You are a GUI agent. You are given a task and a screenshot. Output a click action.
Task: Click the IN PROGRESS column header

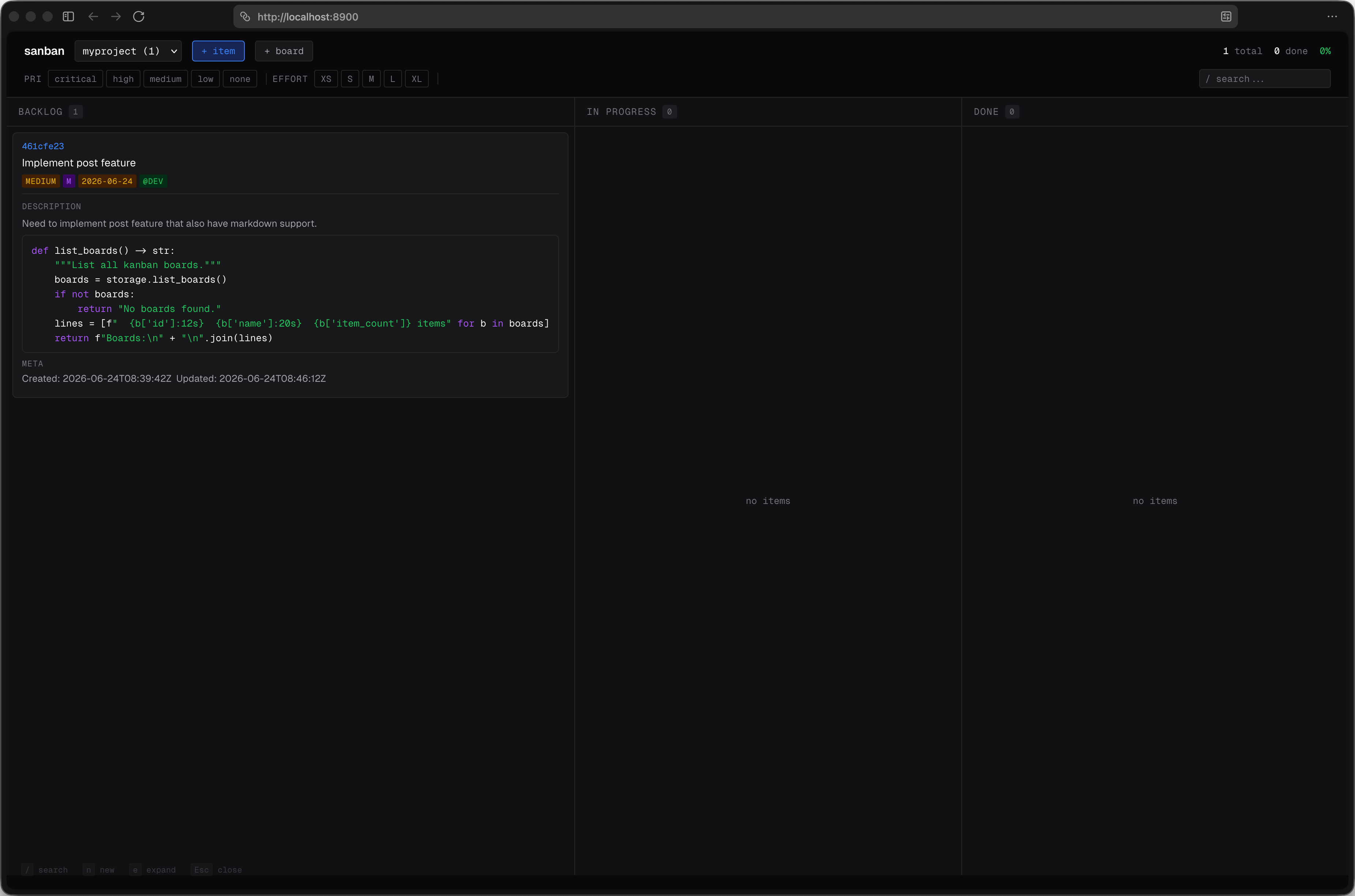(x=621, y=112)
